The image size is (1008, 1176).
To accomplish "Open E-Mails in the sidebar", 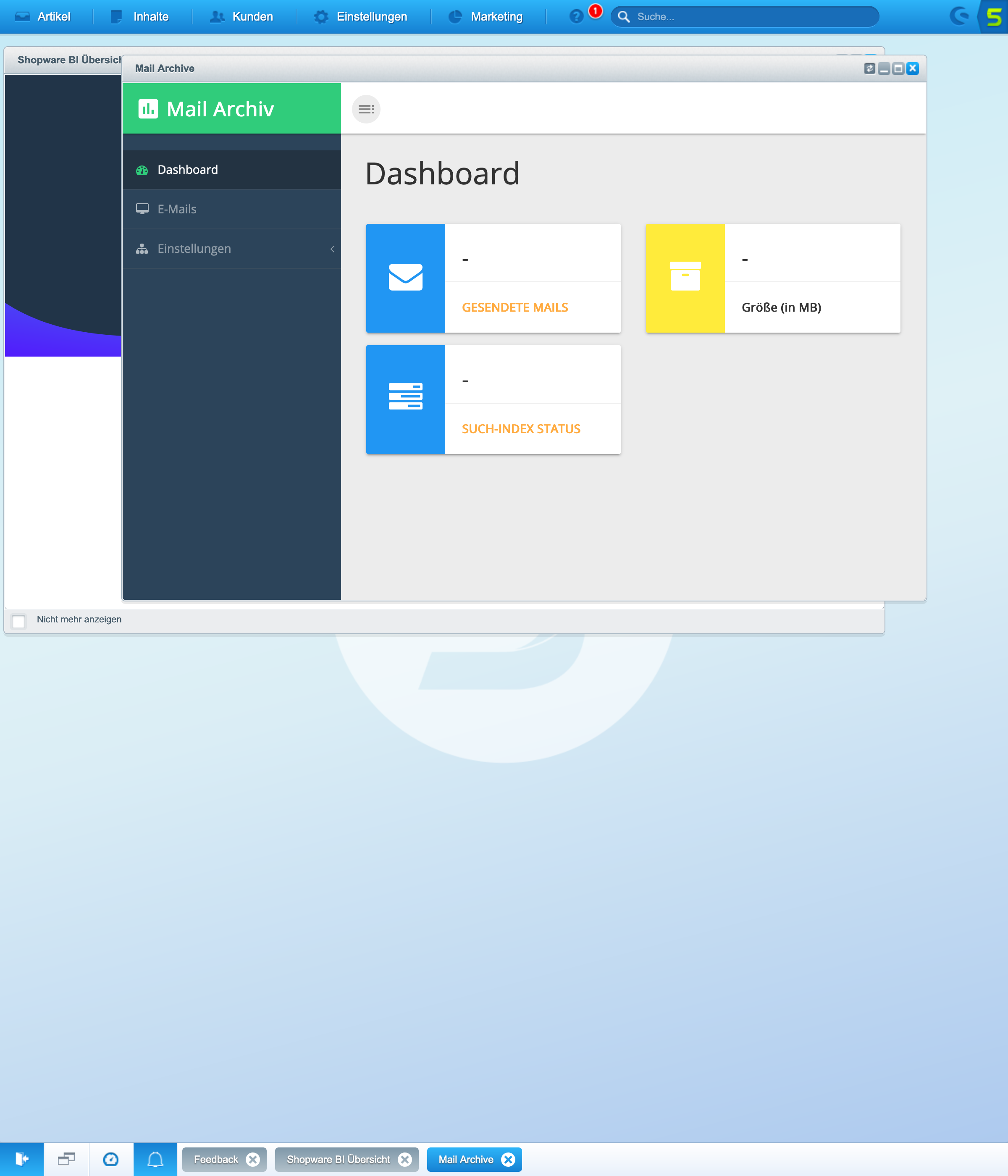I will 231,209.
